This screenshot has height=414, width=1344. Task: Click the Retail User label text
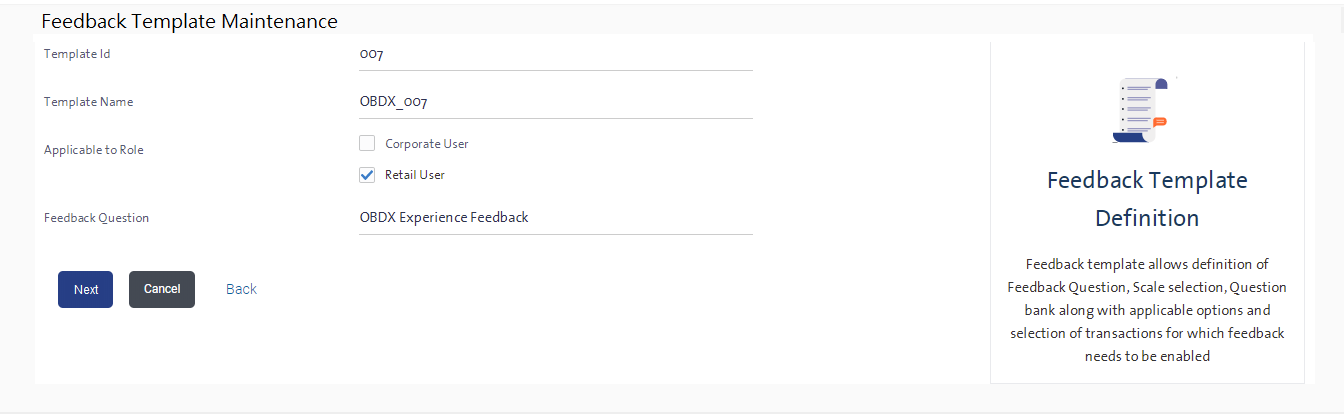click(x=415, y=175)
